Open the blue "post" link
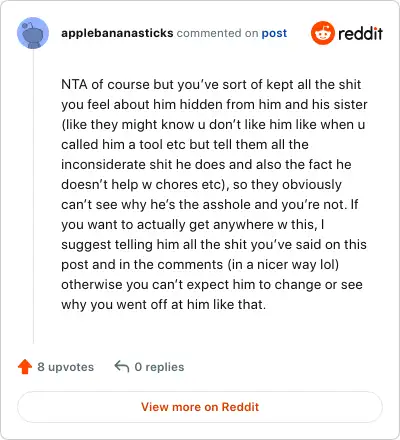The height and width of the screenshot is (440, 400). coord(274,33)
